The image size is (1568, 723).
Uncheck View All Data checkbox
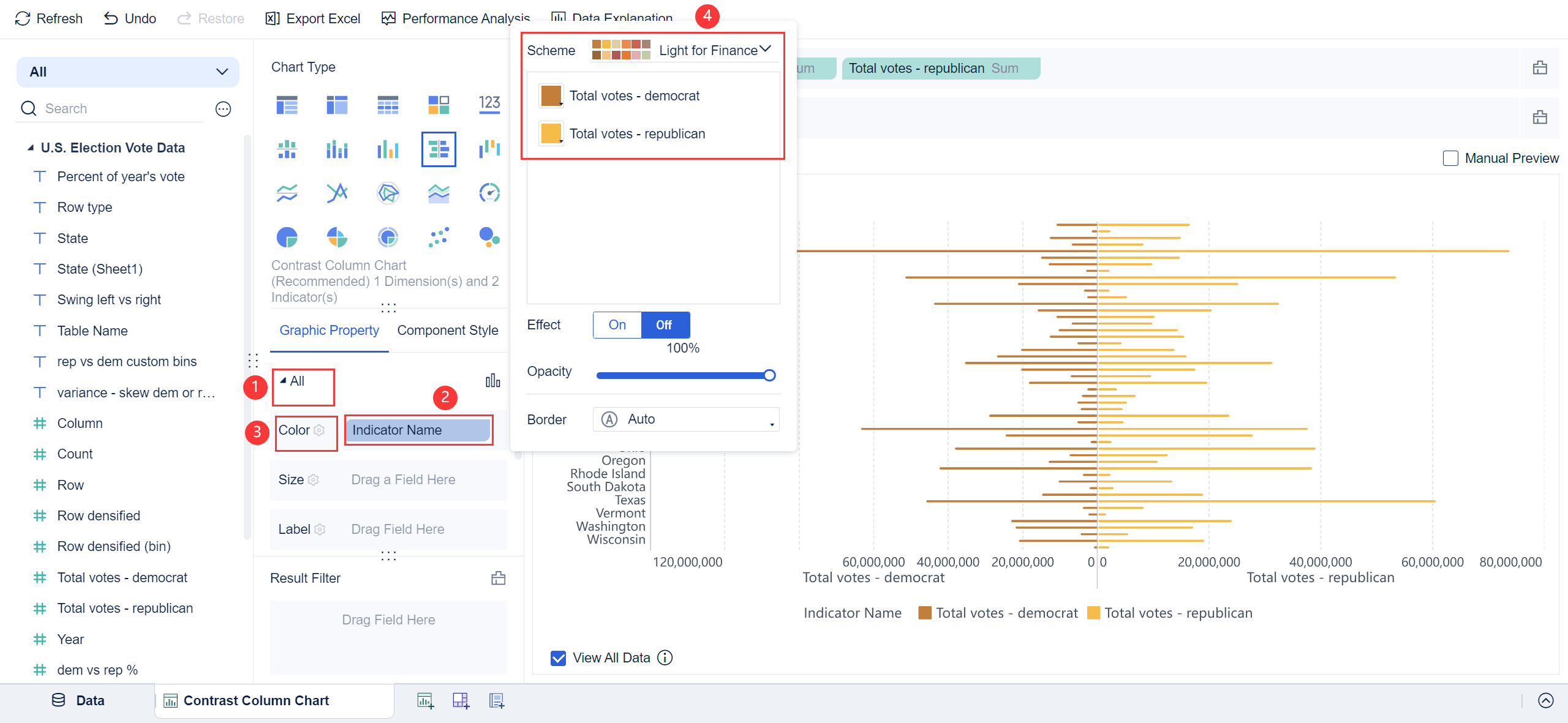coord(558,657)
